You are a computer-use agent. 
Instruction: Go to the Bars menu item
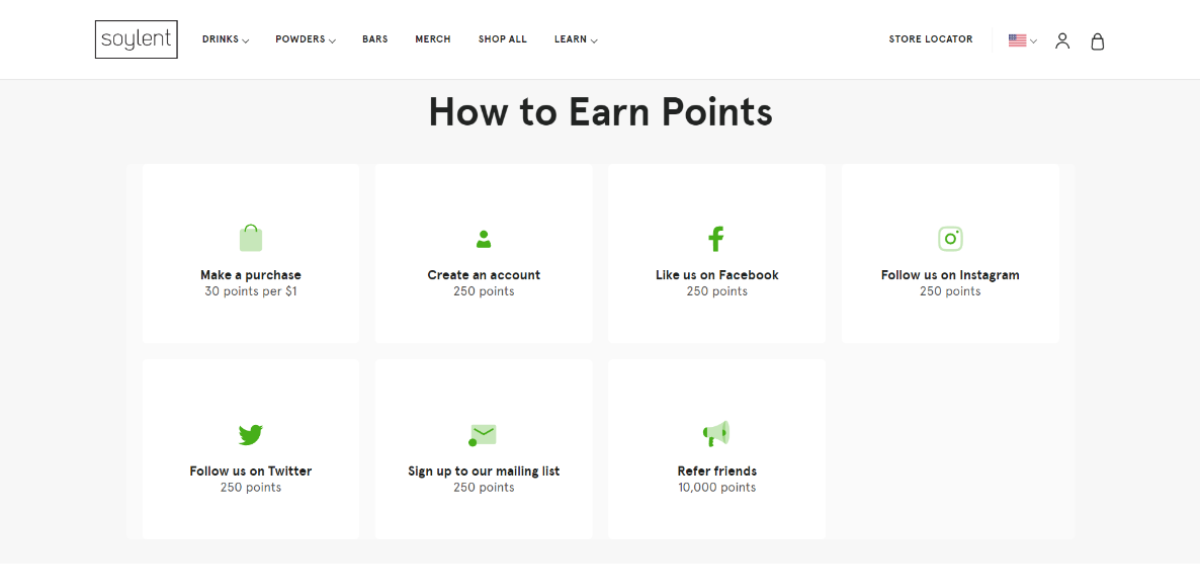pyautogui.click(x=375, y=39)
